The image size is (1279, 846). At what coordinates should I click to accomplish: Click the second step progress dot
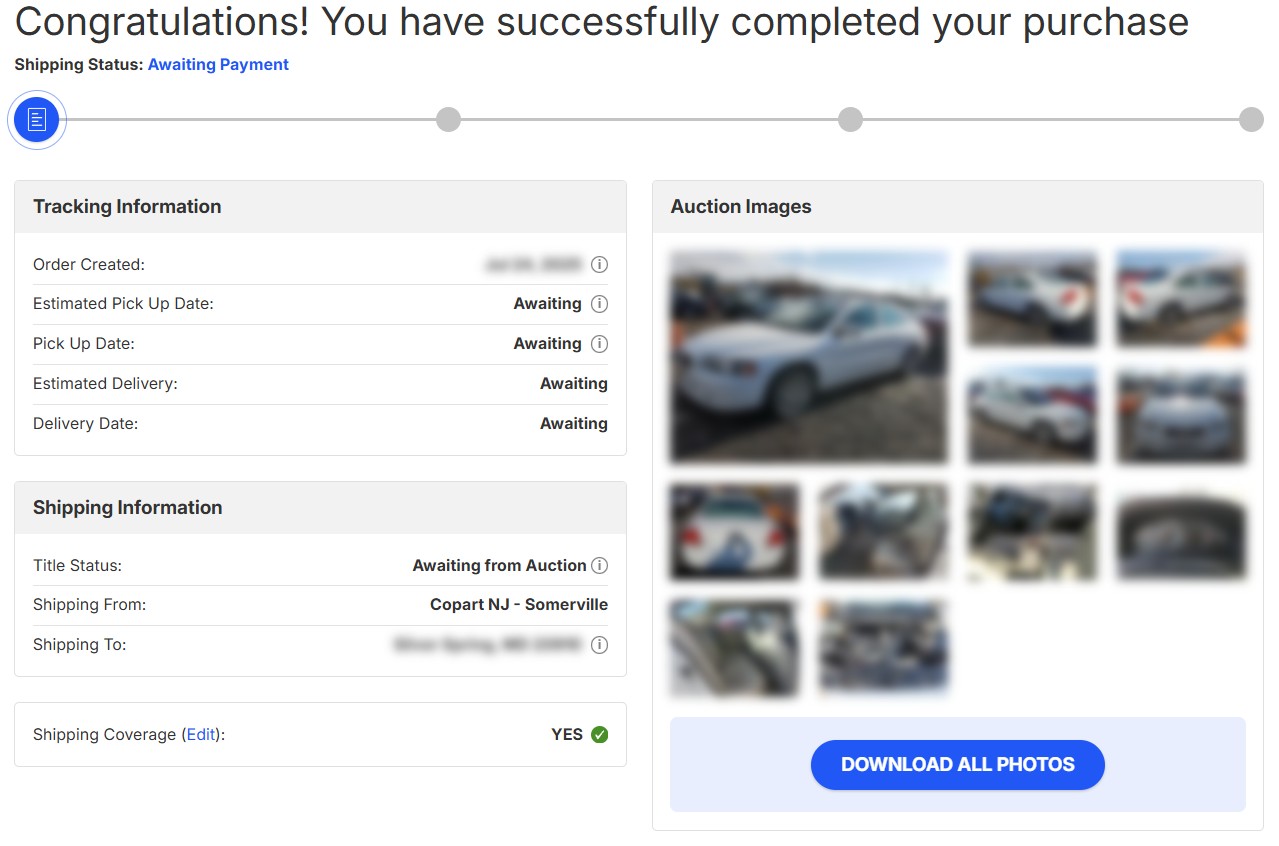click(x=448, y=120)
